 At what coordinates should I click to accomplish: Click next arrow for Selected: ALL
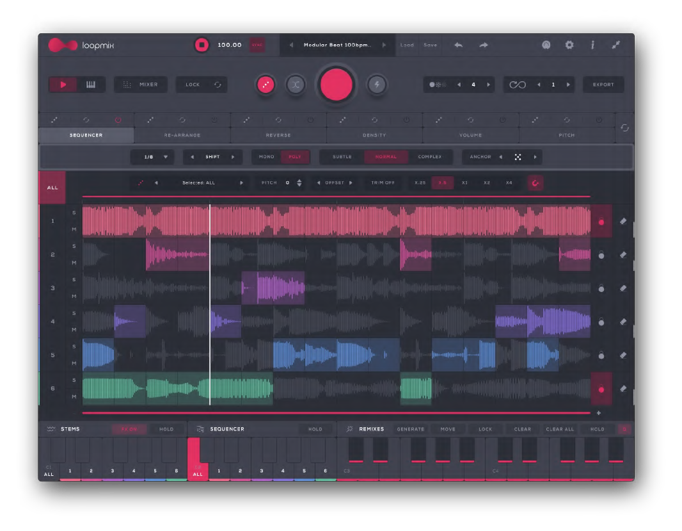coord(241,183)
